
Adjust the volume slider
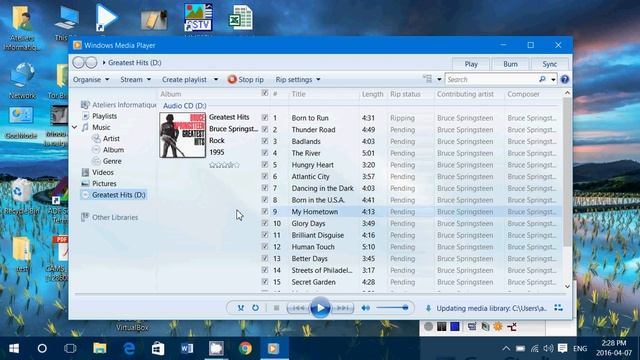coord(392,308)
